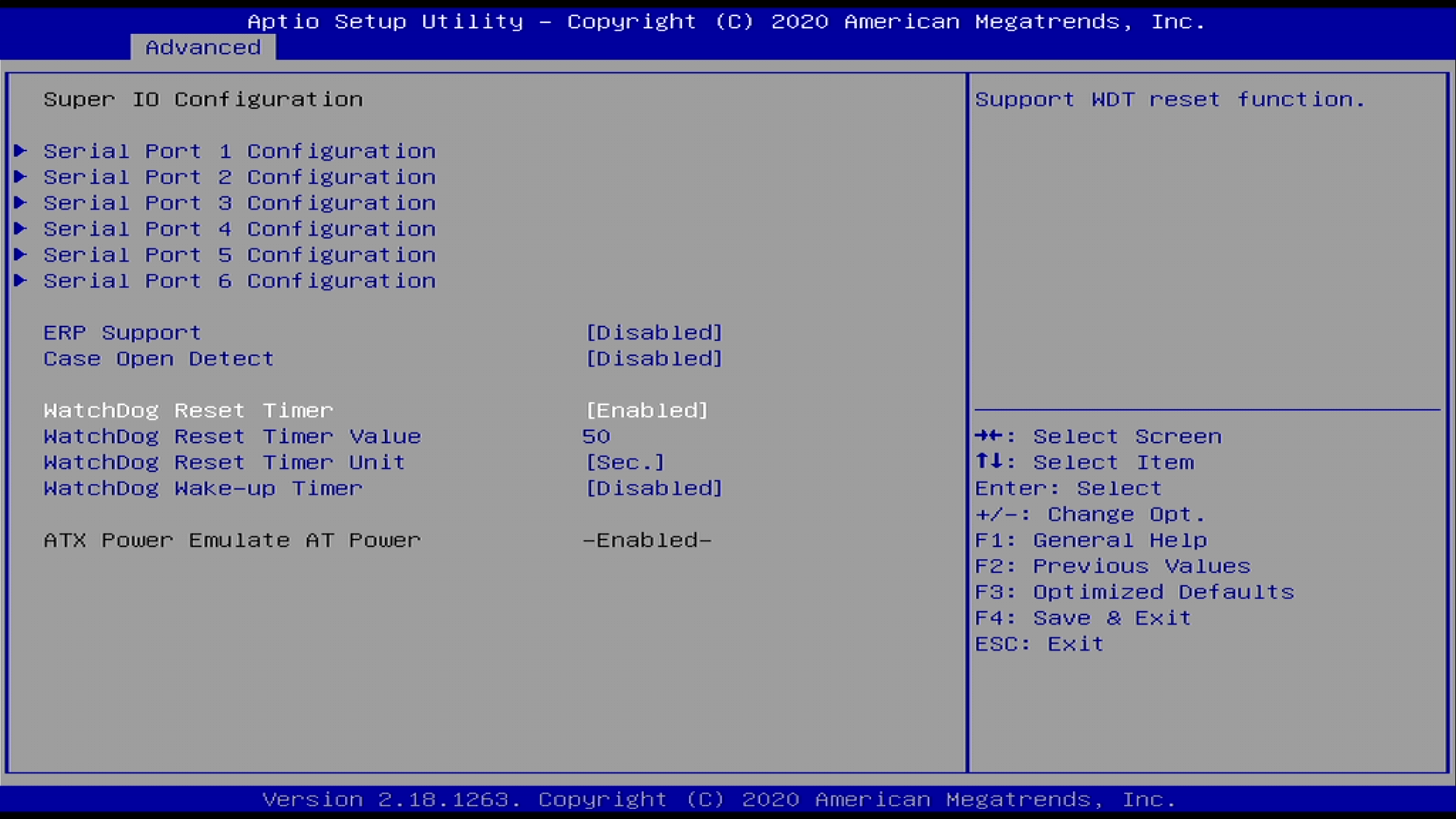Open Serial Port 3 Configuration submenu
The image size is (1456, 819).
pos(240,203)
